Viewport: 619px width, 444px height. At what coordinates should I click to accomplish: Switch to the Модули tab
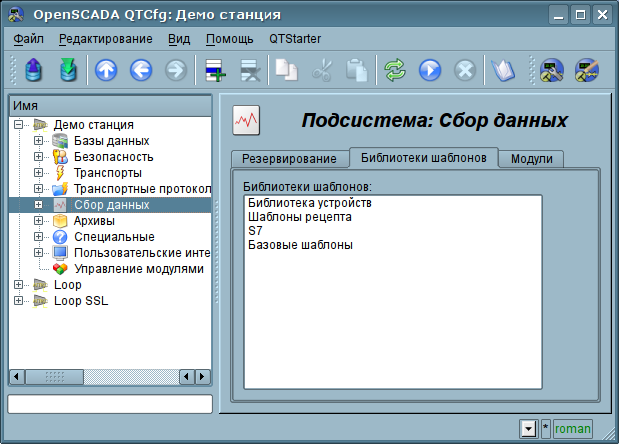coord(531,159)
